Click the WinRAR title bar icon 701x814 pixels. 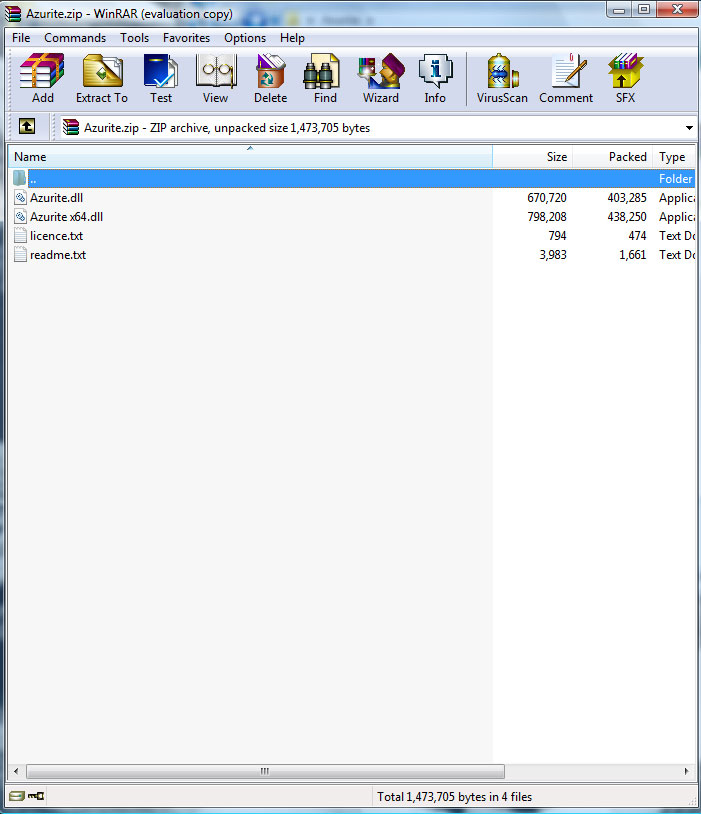(13, 14)
